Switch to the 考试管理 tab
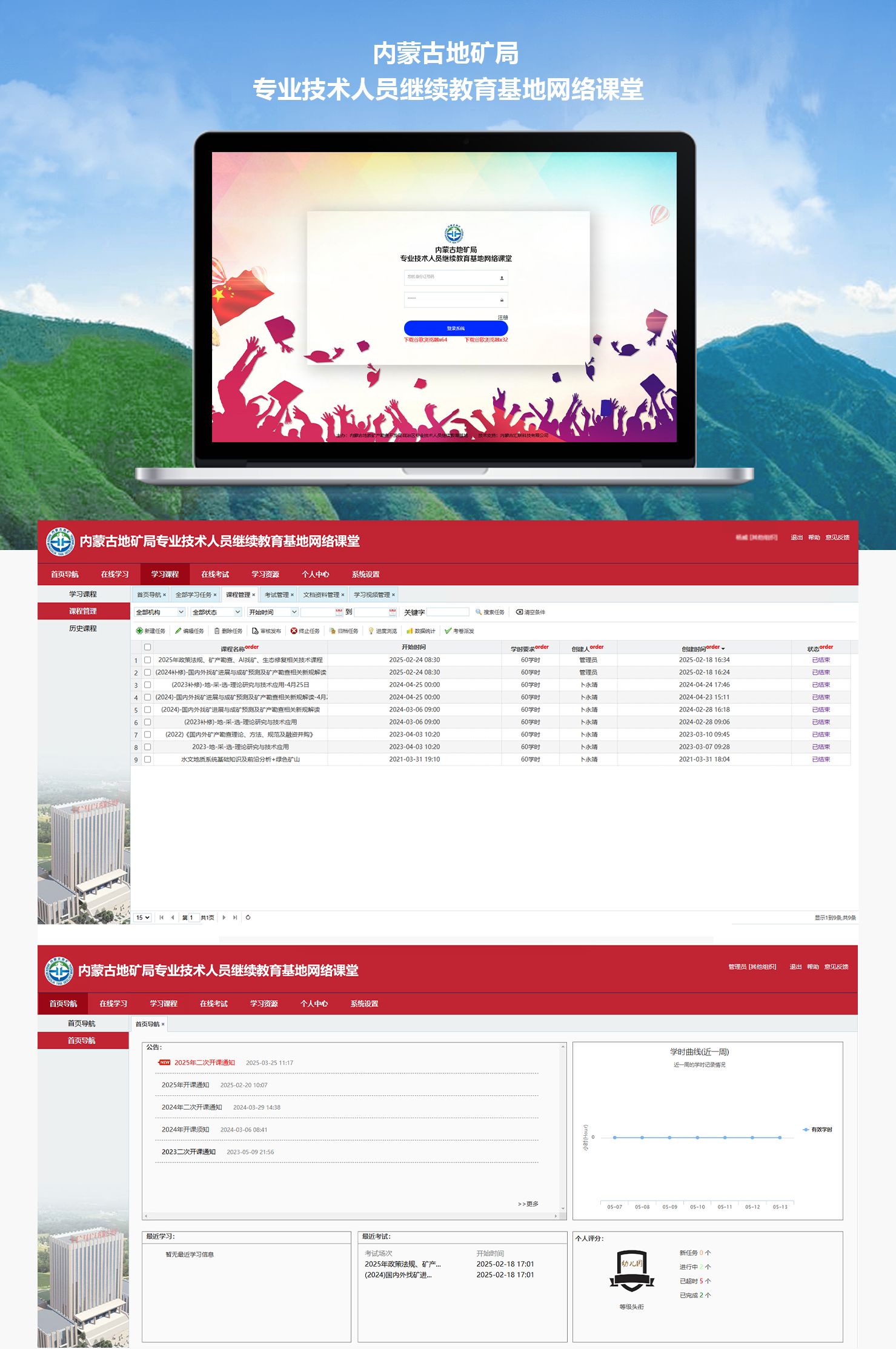 (277, 595)
